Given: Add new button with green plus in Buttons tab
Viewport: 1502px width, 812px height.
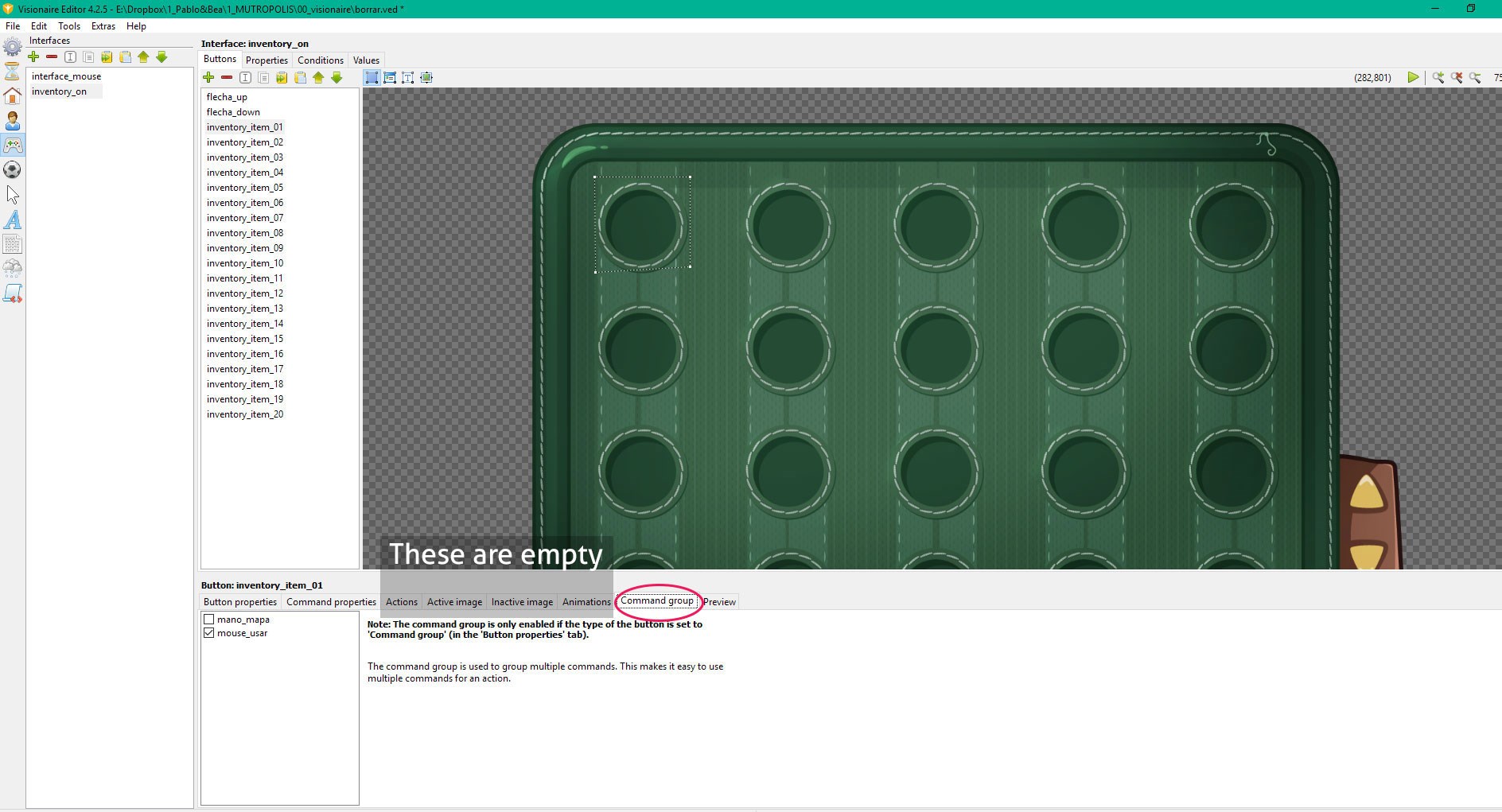Looking at the screenshot, I should tap(208, 77).
